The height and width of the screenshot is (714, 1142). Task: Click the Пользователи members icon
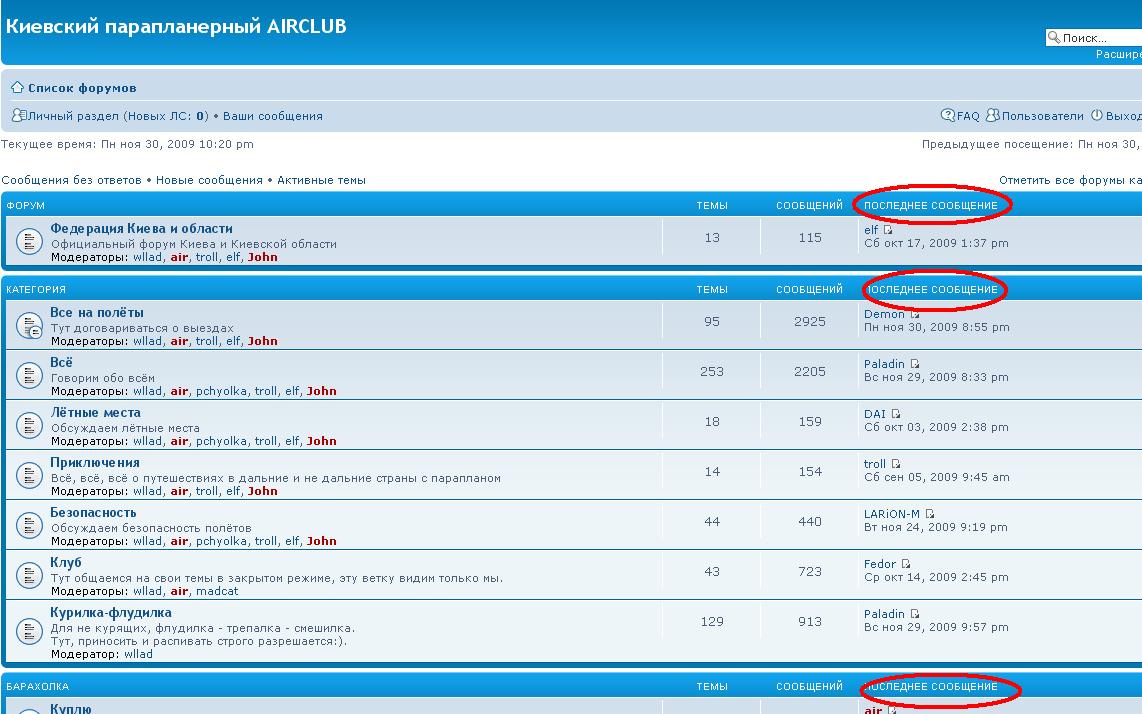992,116
